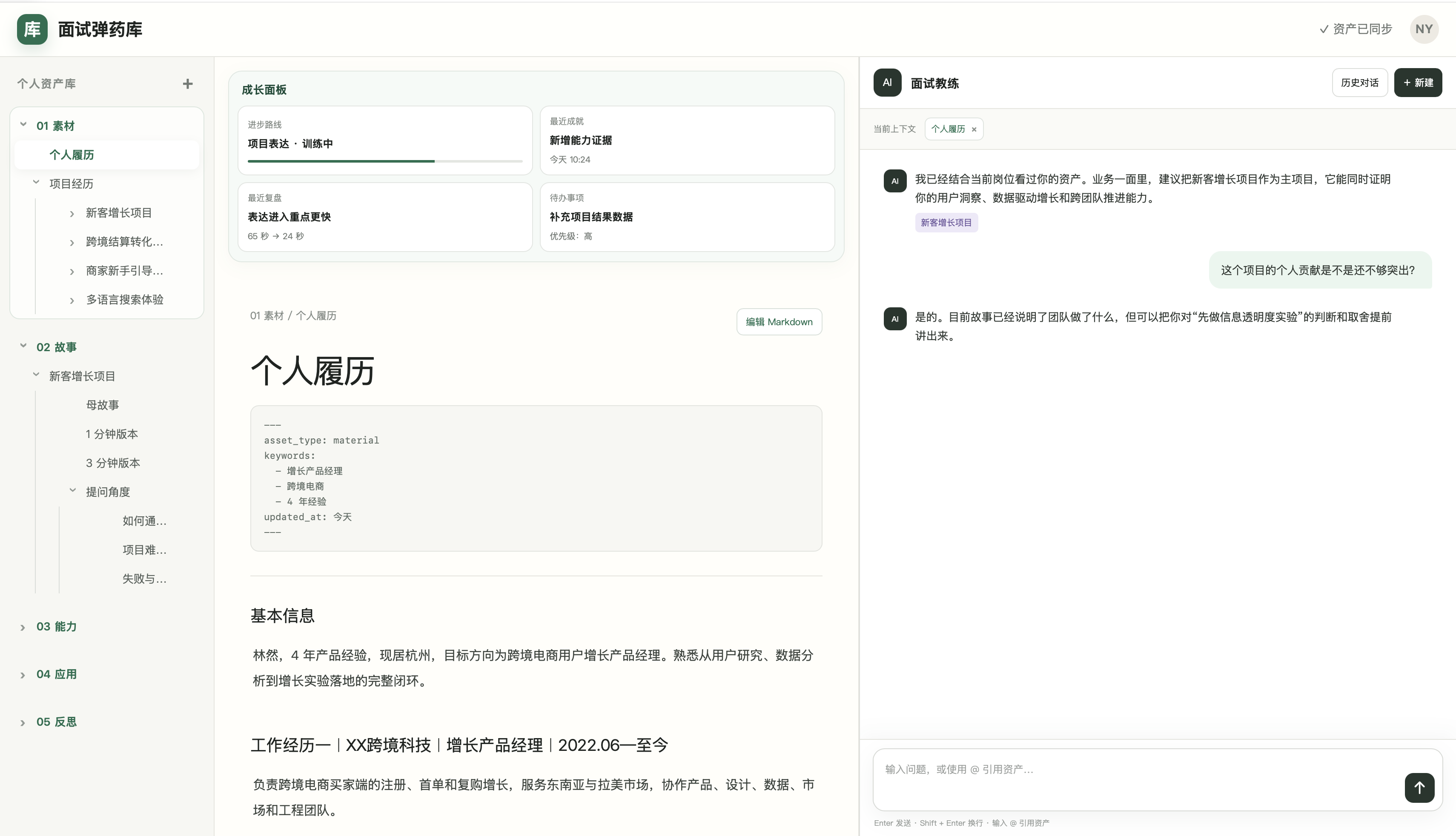Click the 项目表达 progress bar

(385, 161)
